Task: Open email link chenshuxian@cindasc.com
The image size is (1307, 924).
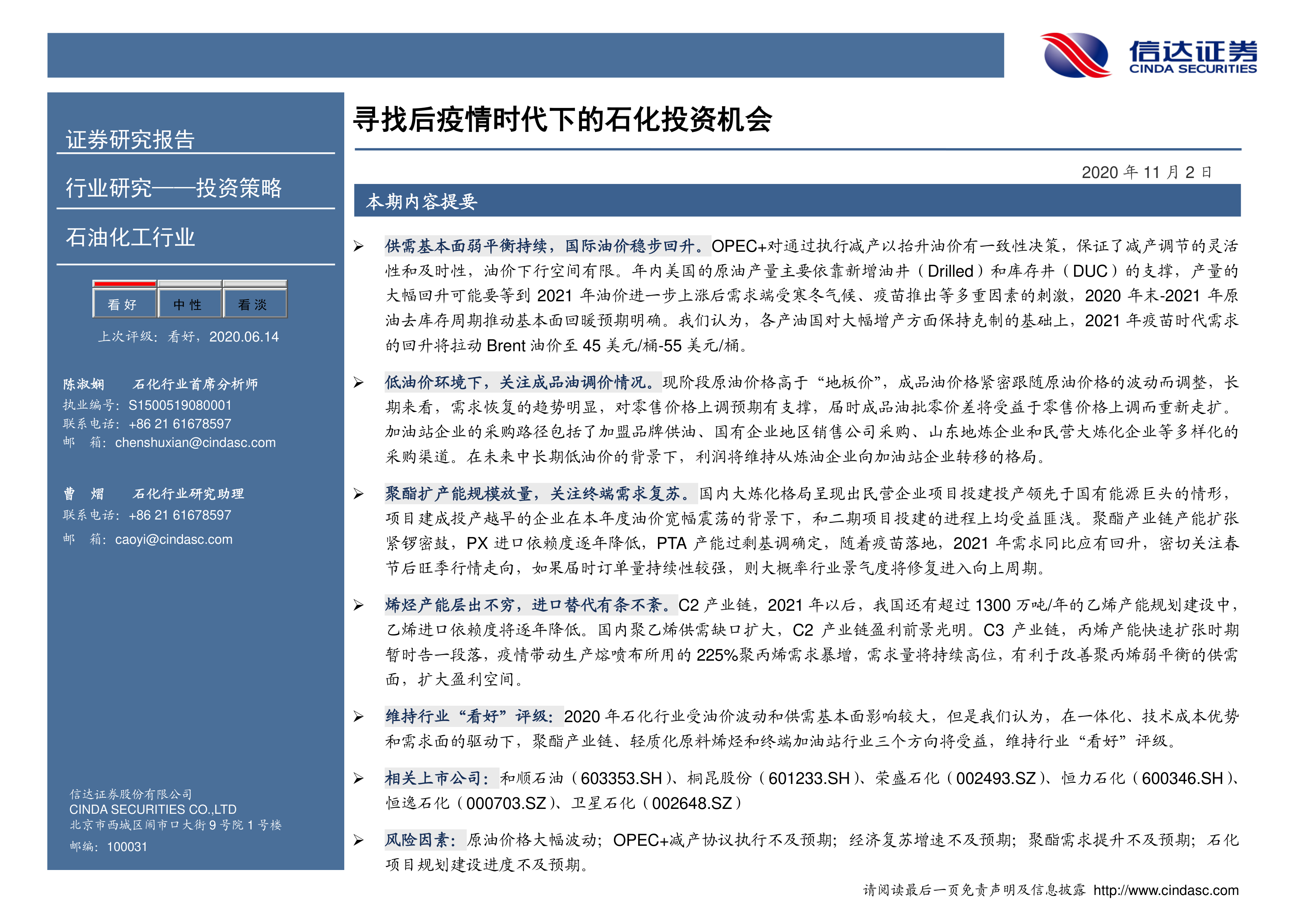Action: (195, 443)
